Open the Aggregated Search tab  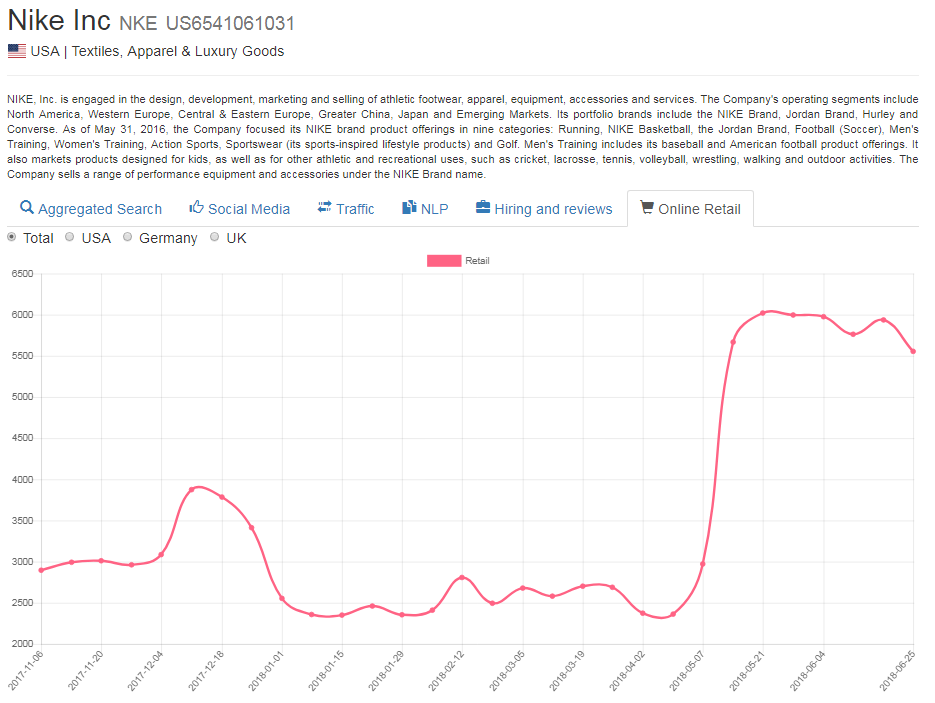point(99,209)
